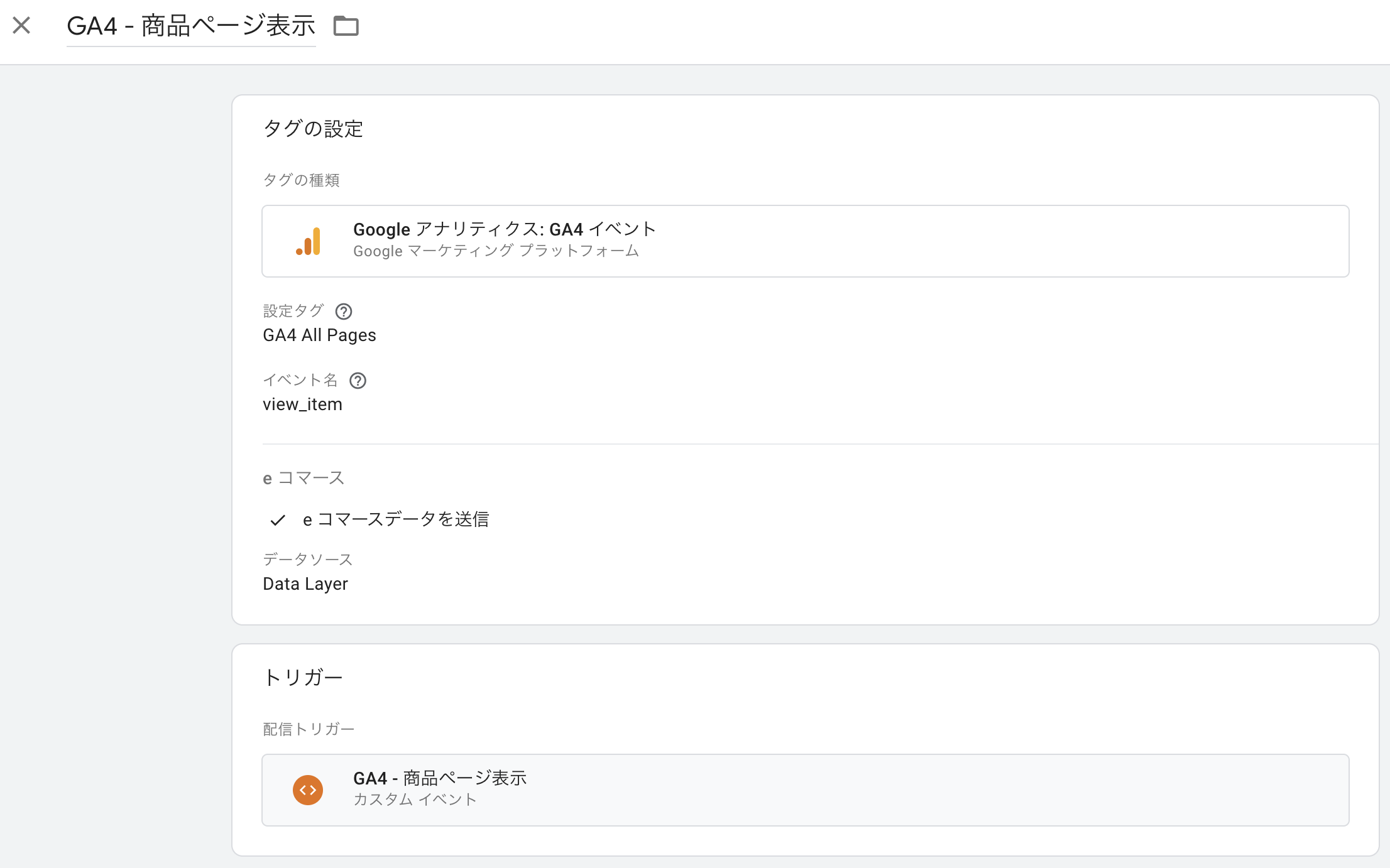Click the 'e コマース' section label
1390x868 pixels.
[x=304, y=479]
